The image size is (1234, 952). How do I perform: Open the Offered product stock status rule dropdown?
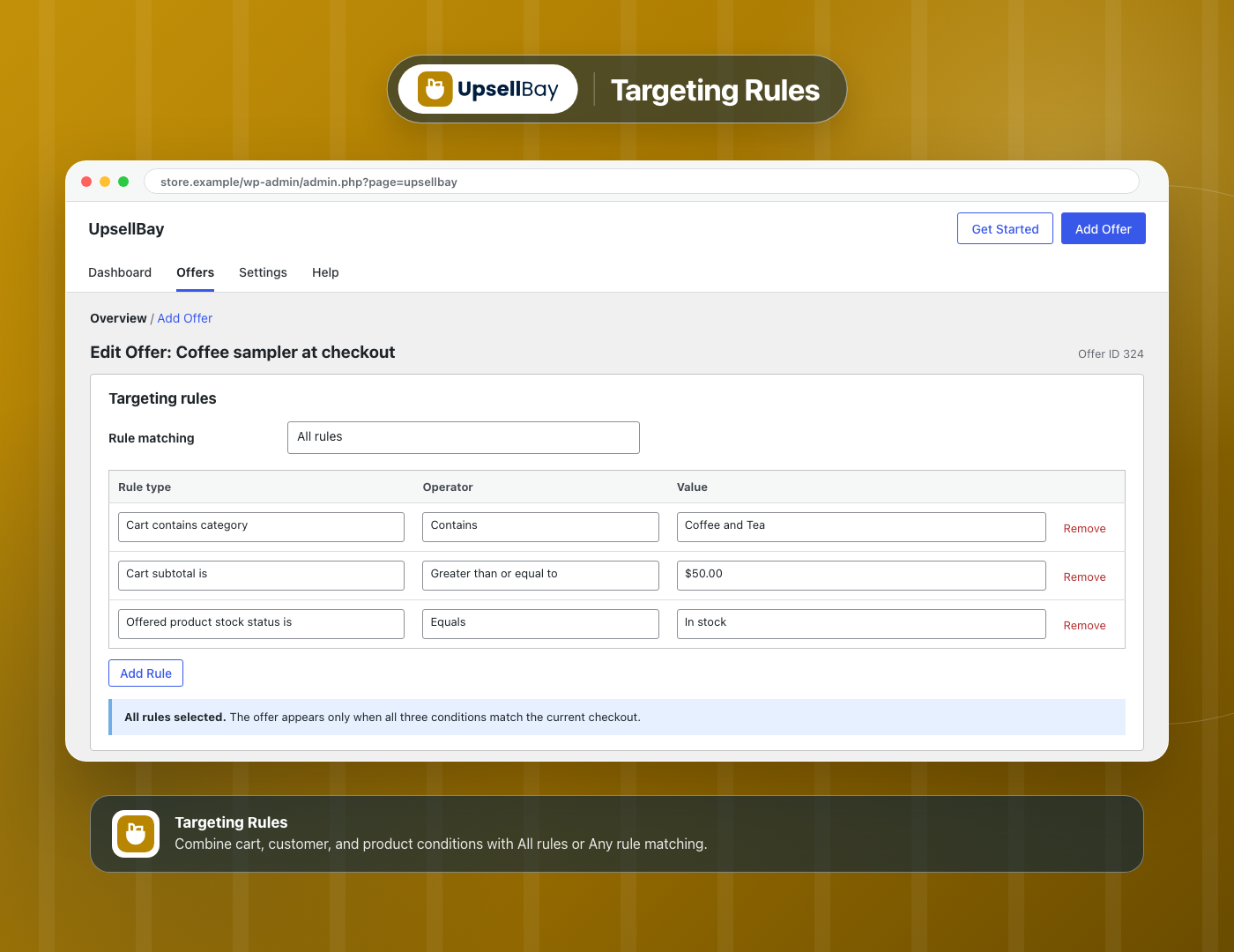point(261,624)
